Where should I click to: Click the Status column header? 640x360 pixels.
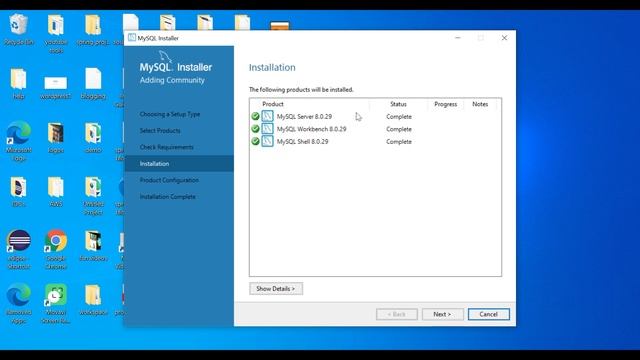pyautogui.click(x=398, y=104)
